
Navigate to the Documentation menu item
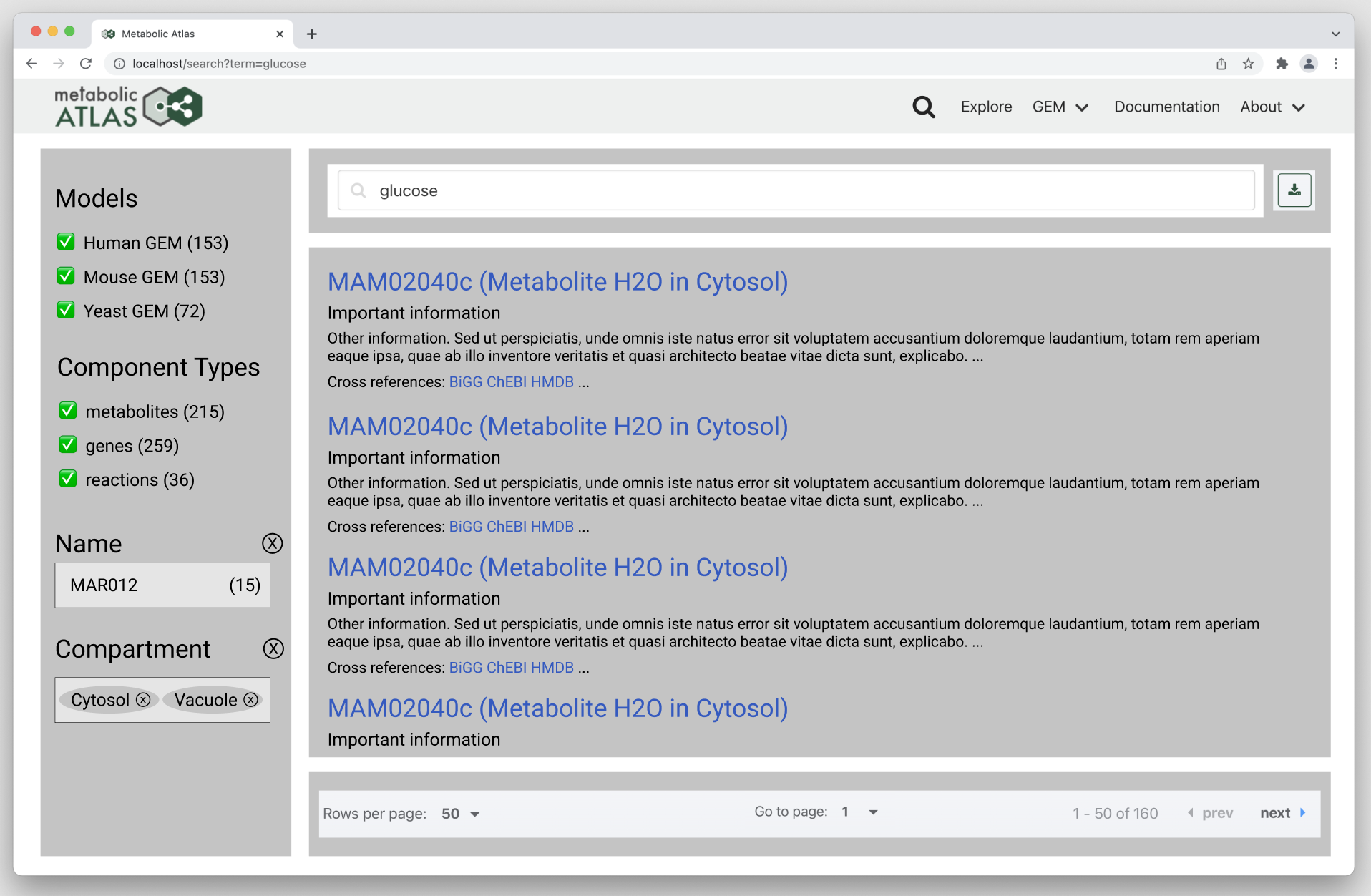pos(1166,106)
